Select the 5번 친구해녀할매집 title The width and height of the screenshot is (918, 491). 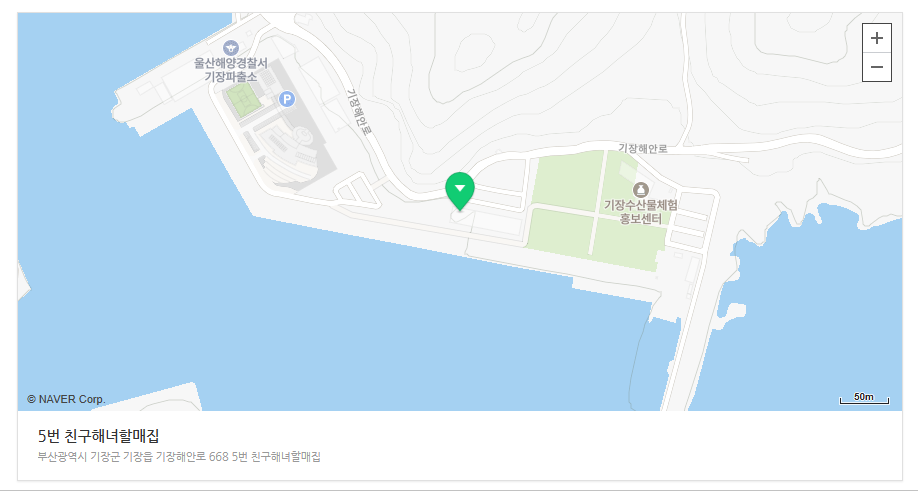(99, 436)
